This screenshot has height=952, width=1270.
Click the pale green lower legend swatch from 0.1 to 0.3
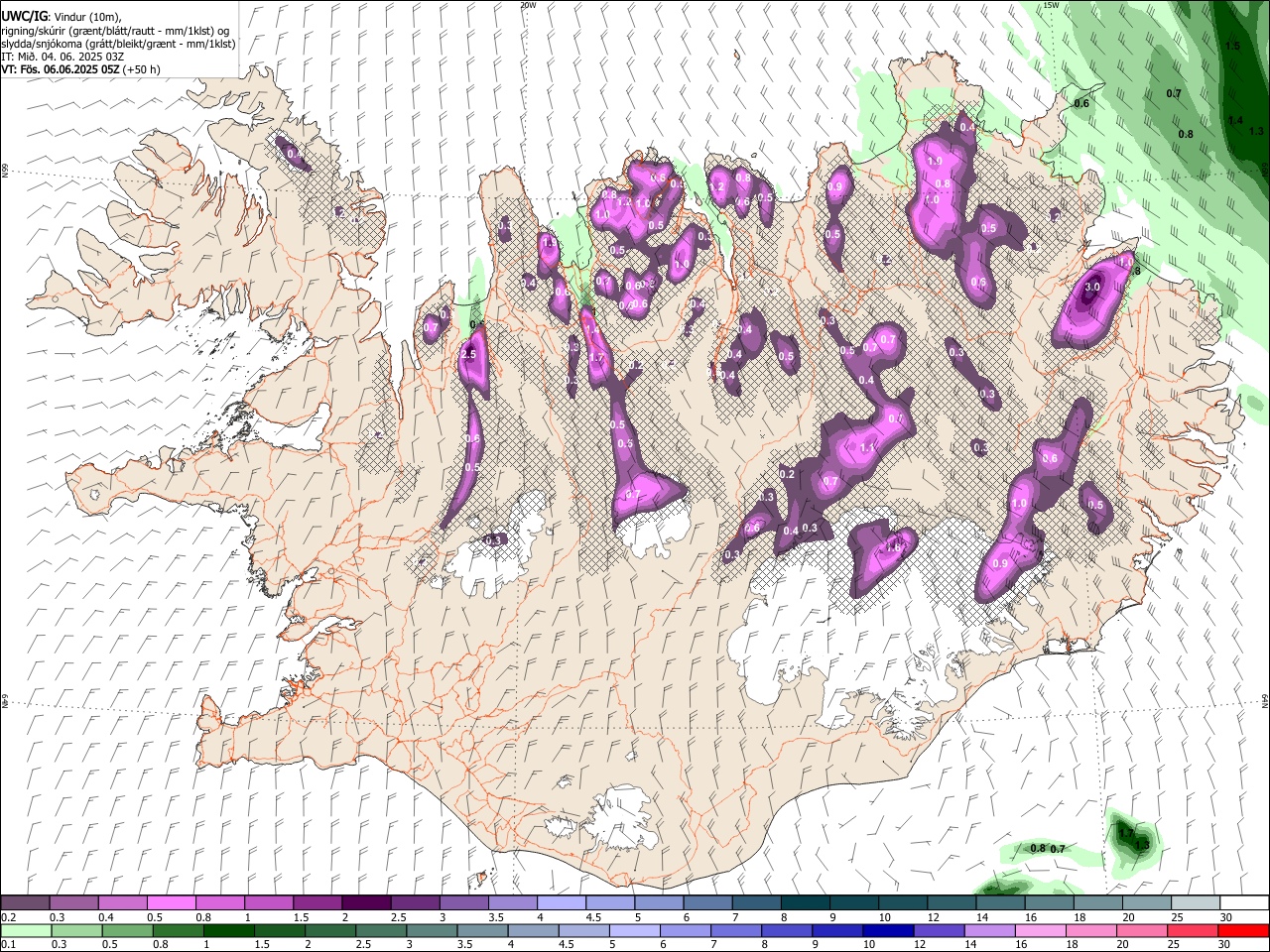pos(26,930)
